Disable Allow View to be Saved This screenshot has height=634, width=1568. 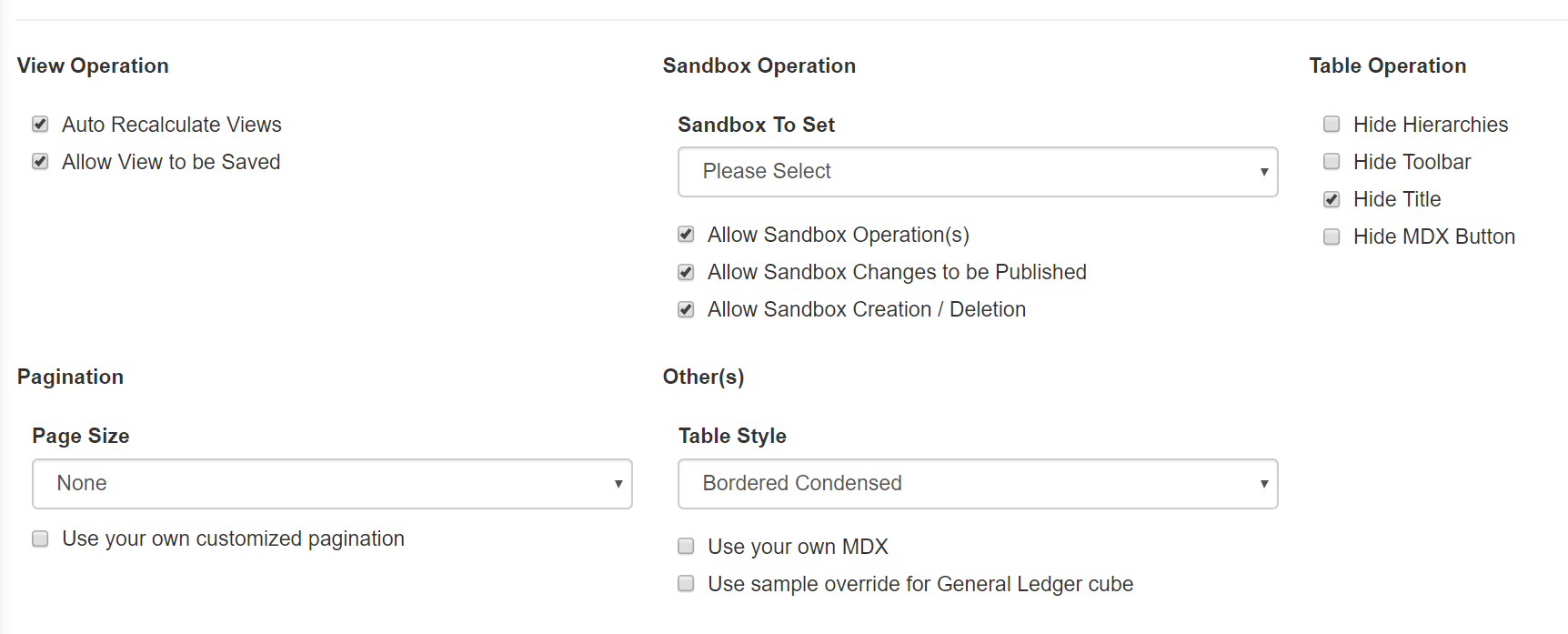40,162
